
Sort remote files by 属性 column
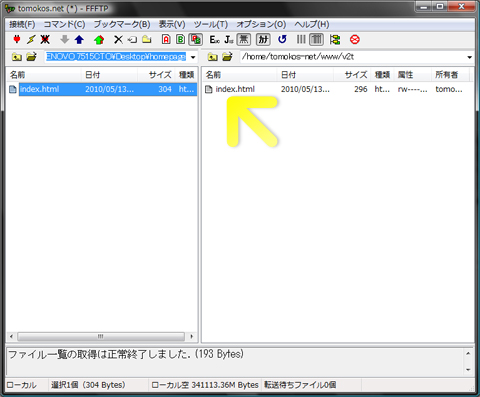click(413, 75)
